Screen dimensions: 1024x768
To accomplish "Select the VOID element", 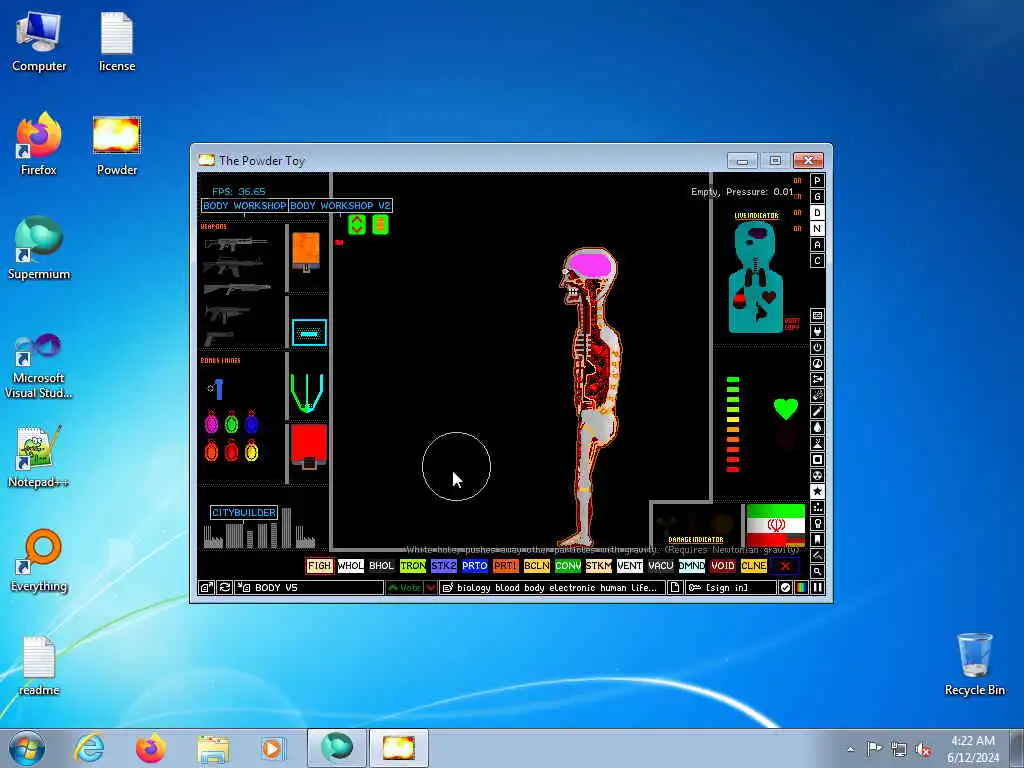I will click(723, 566).
